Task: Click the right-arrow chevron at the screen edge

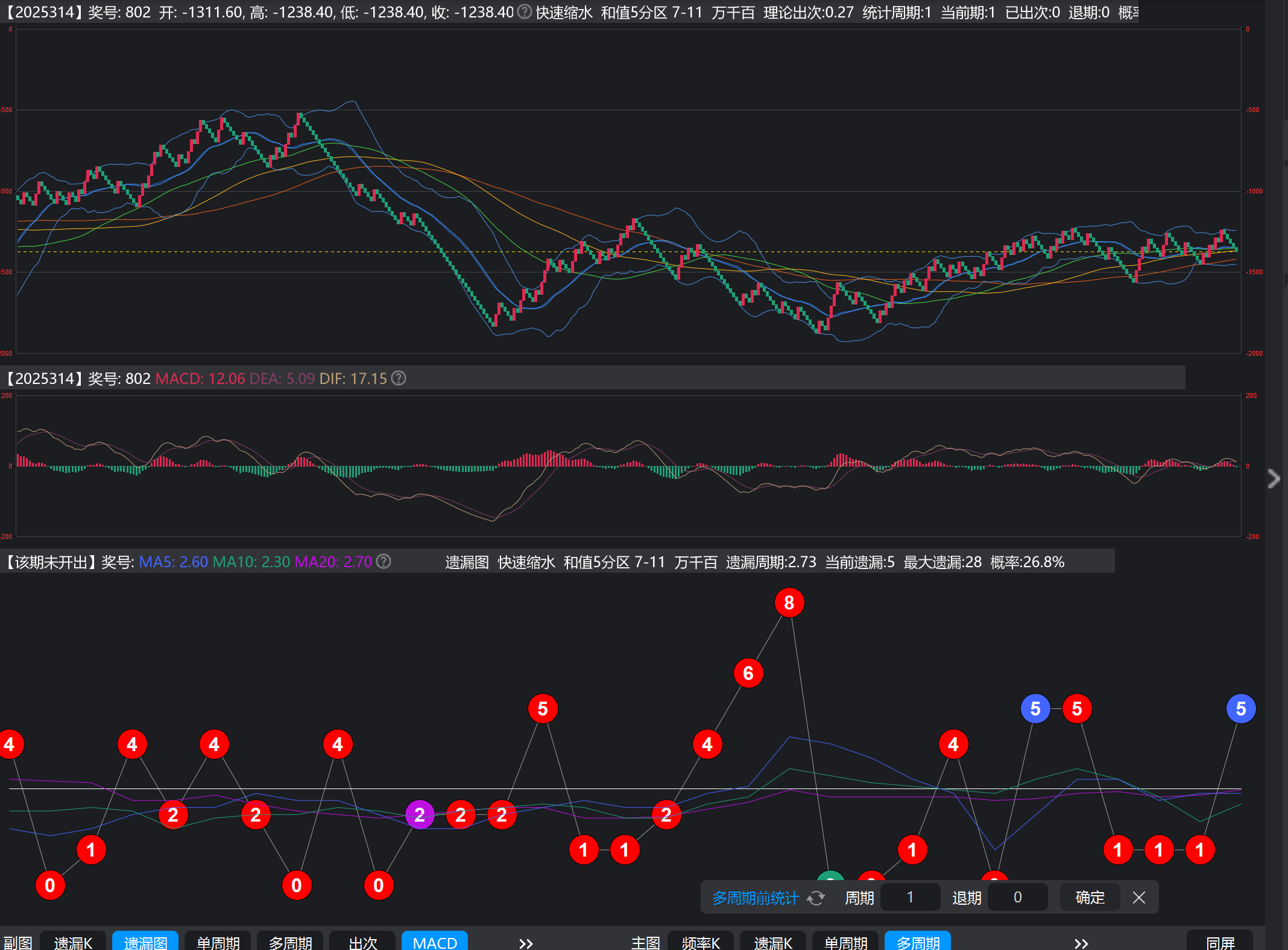Action: [1274, 479]
